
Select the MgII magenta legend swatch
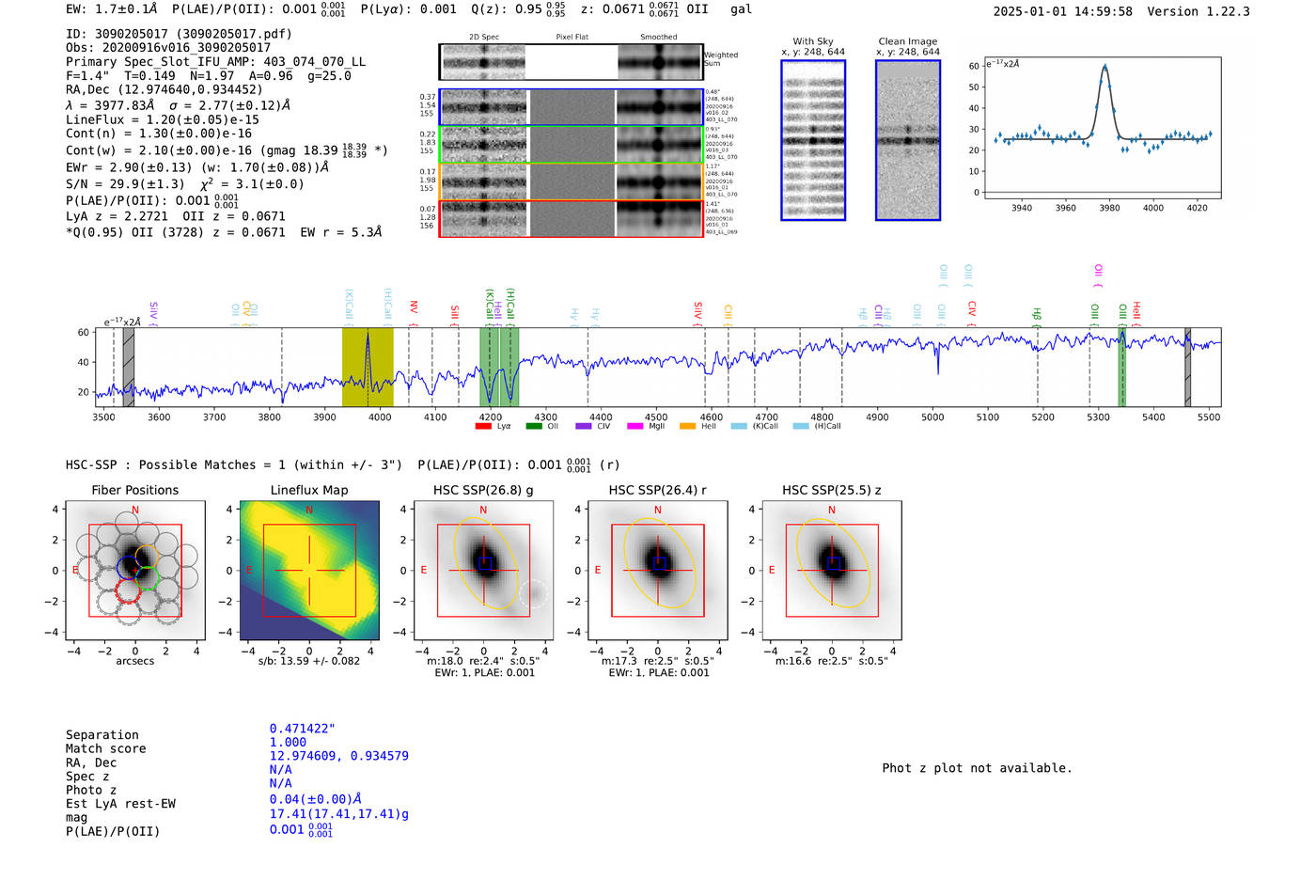pyautogui.click(x=634, y=427)
